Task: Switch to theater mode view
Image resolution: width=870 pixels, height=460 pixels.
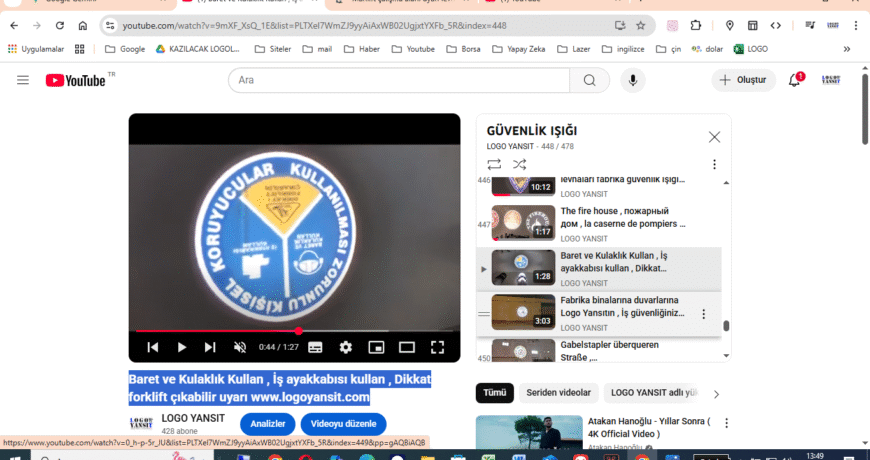Action: [x=407, y=347]
